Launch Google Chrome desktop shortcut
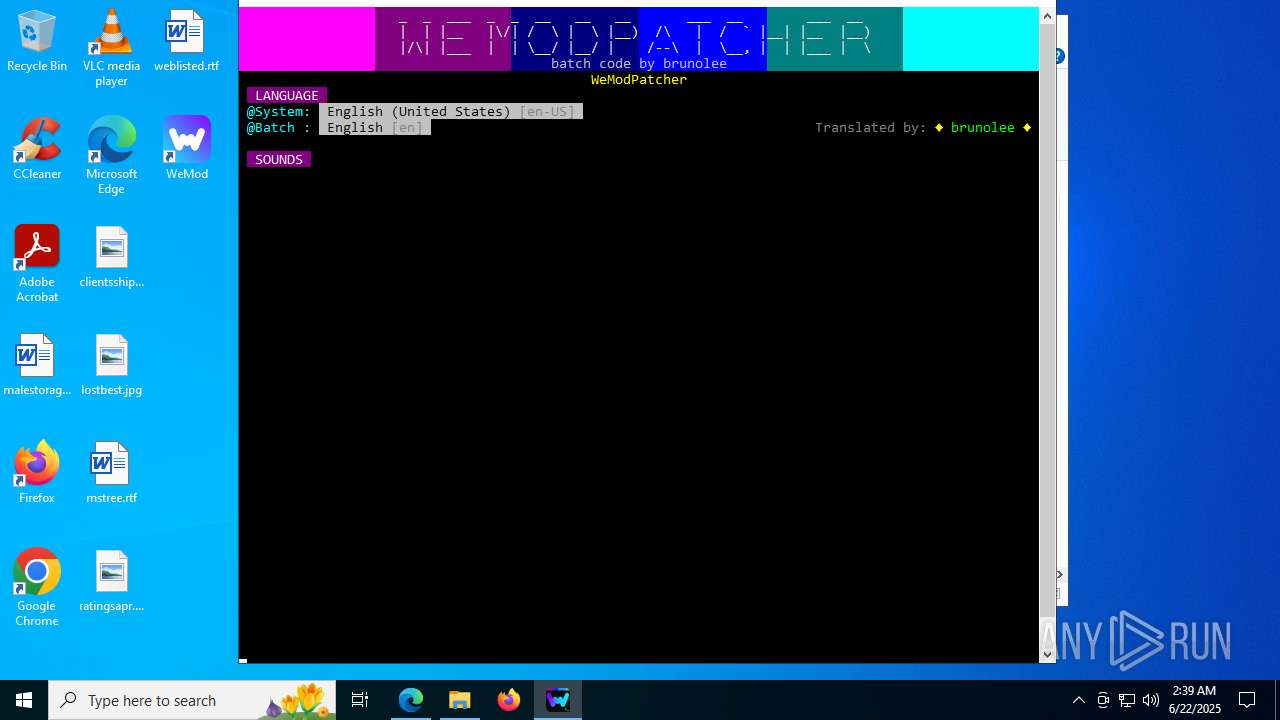This screenshot has height=720, width=1280. tap(37, 589)
